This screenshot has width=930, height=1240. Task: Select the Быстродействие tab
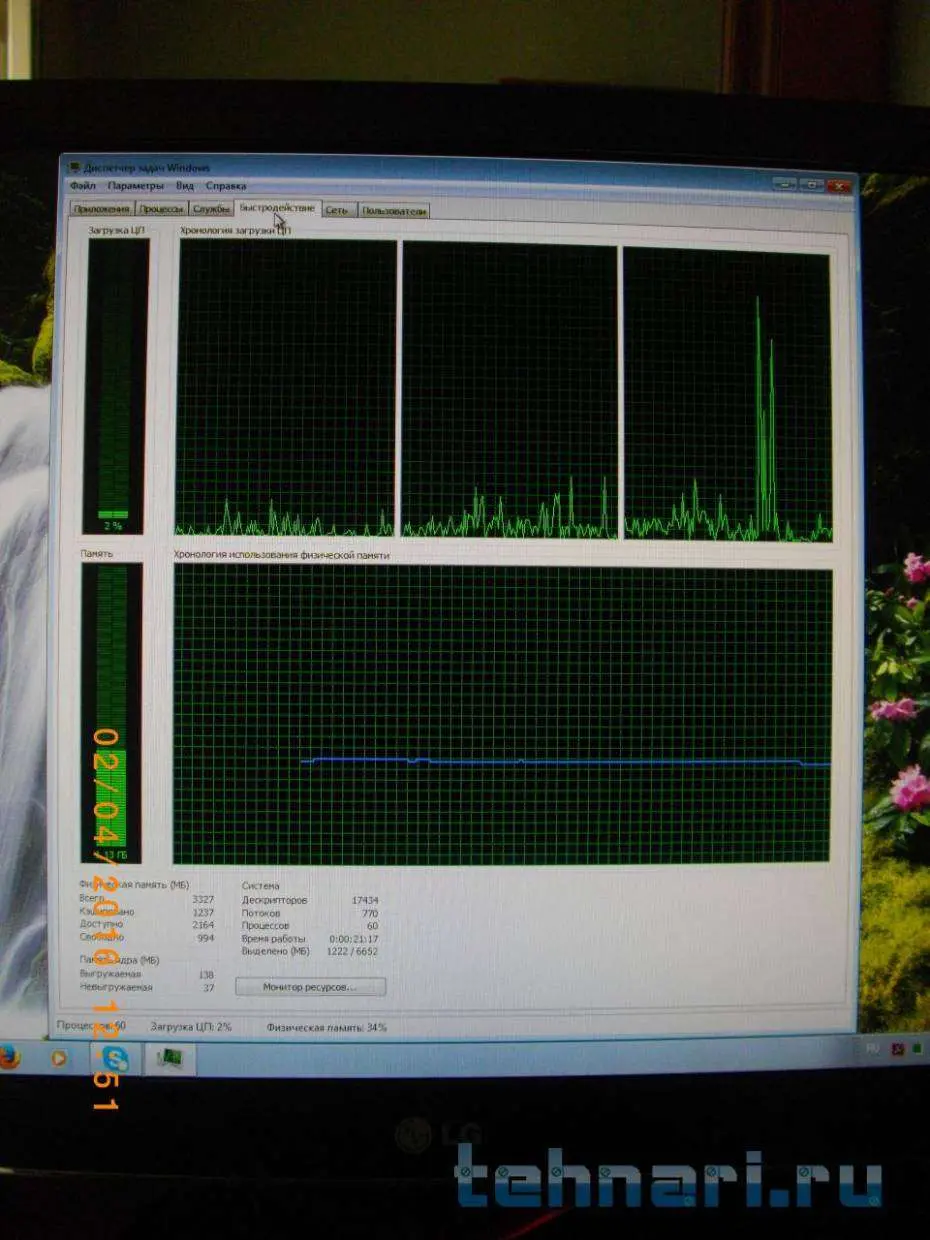(x=277, y=208)
